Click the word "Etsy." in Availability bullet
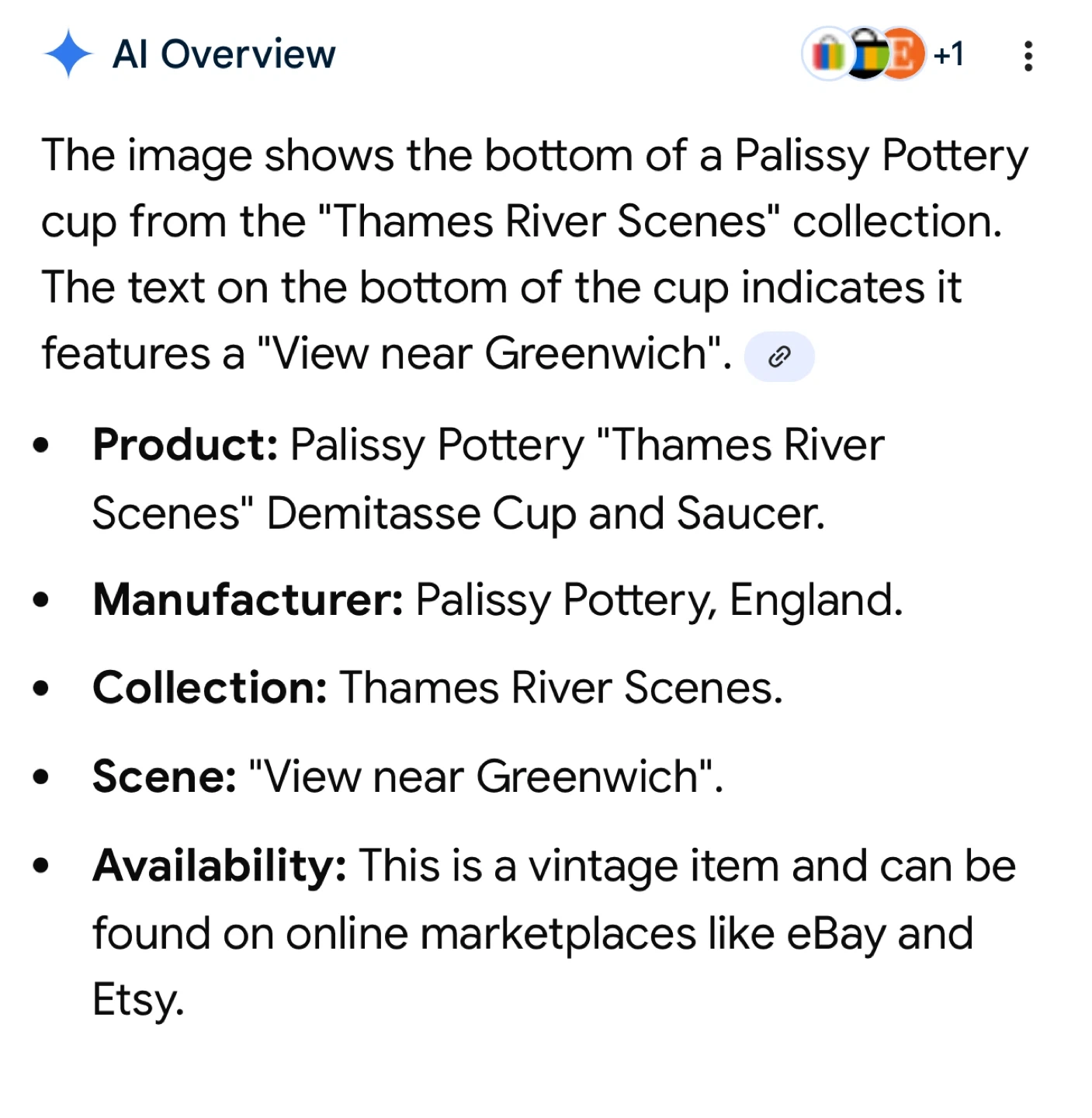1092x1118 pixels. [x=138, y=999]
